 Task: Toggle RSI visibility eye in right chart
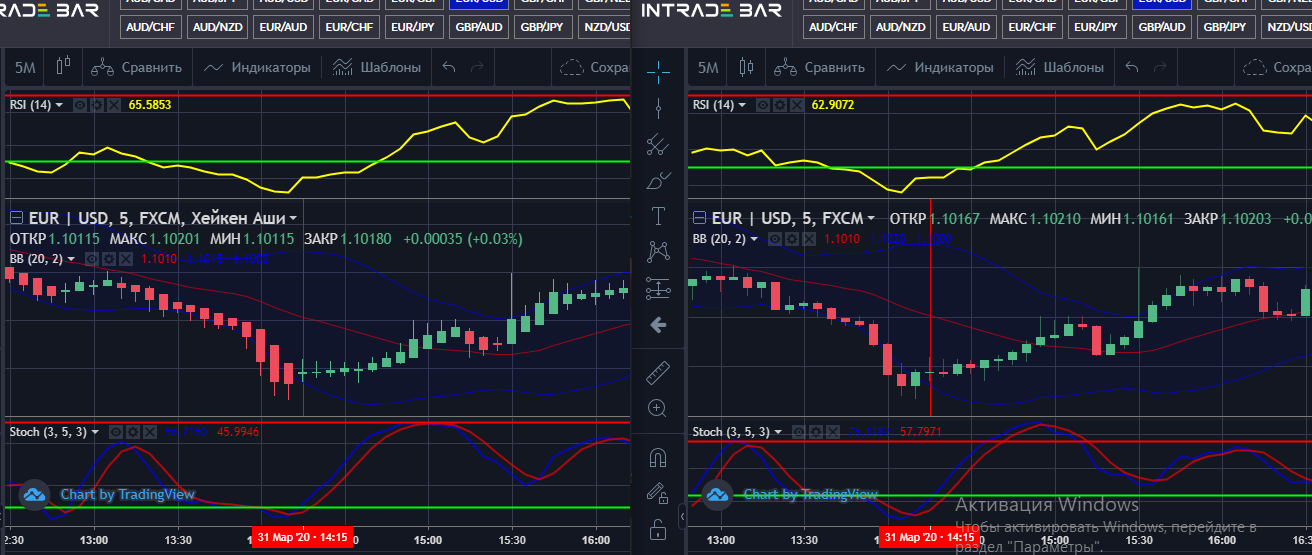pos(763,105)
